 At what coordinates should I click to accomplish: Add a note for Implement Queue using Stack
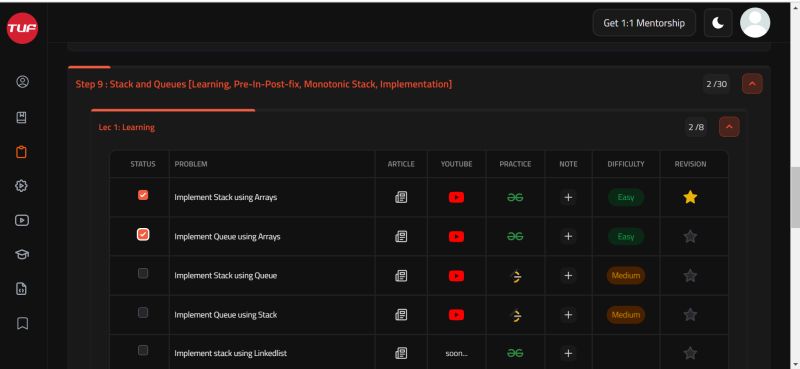[568, 315]
